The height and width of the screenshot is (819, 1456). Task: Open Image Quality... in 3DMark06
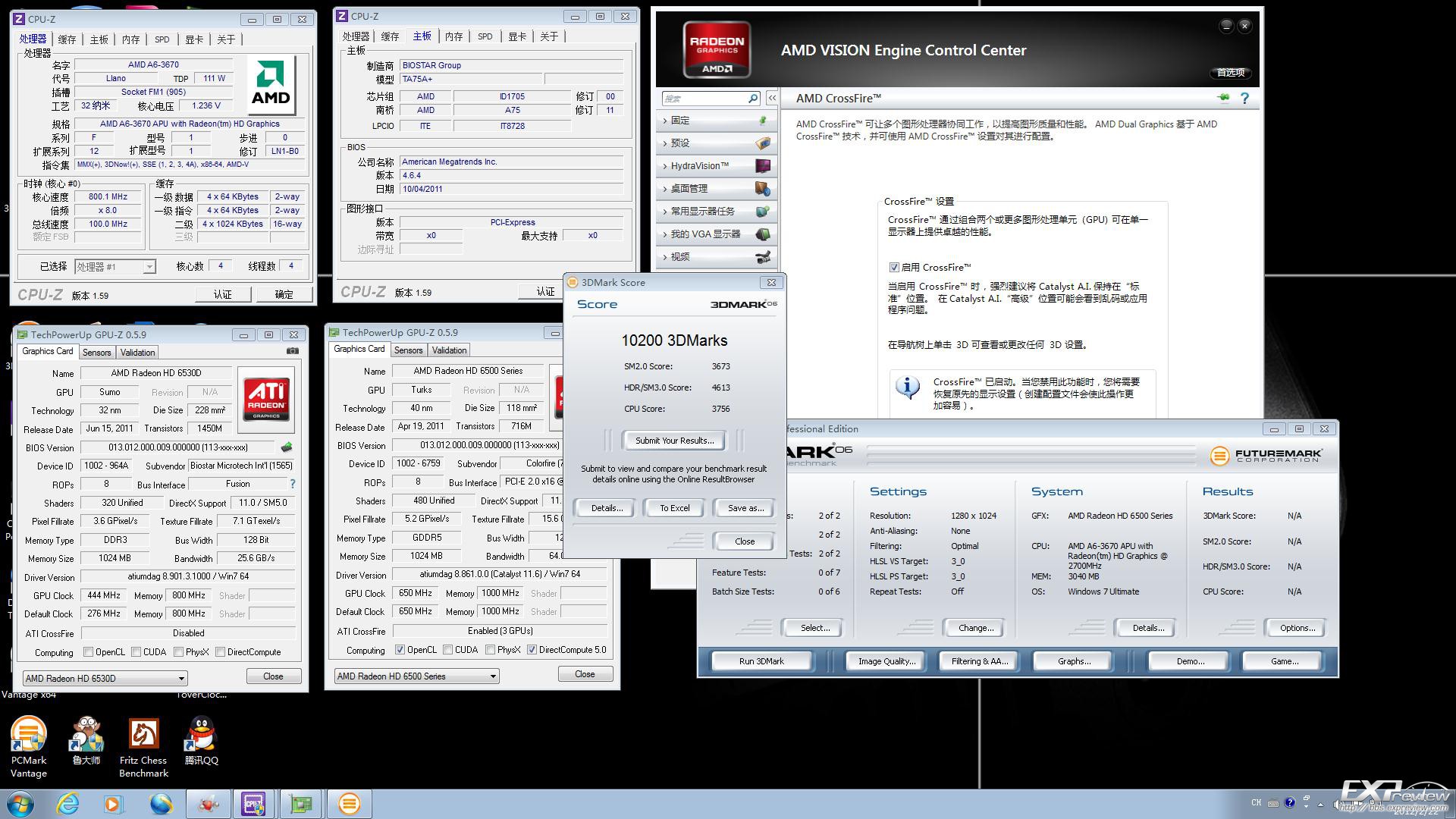pyautogui.click(x=887, y=661)
